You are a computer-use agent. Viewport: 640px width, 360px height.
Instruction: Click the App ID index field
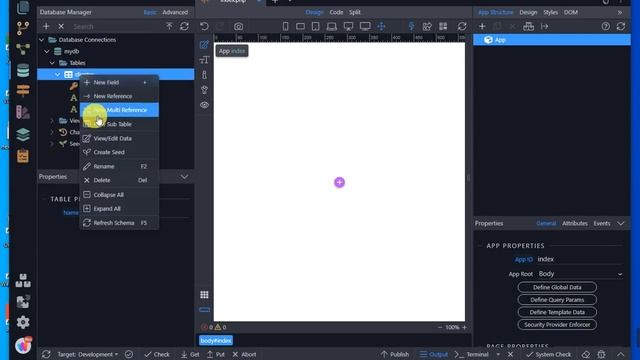pyautogui.click(x=580, y=259)
